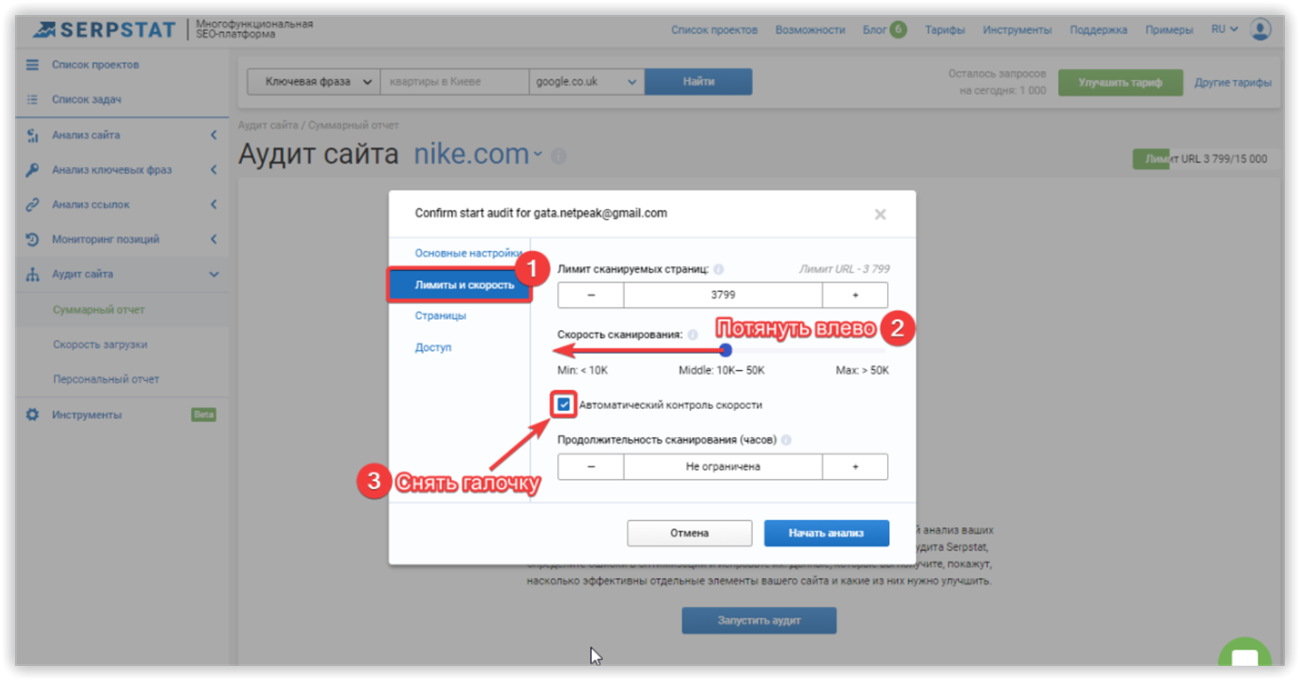This screenshot has height=681, width=1300.
Task: Open the nike.com project dropdown arrow
Action: 537,155
